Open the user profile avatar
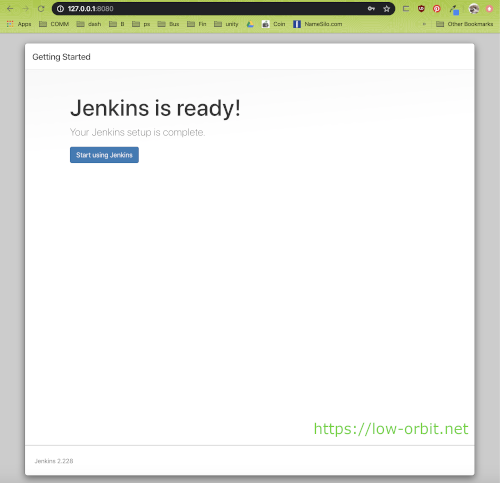 (x=474, y=9)
